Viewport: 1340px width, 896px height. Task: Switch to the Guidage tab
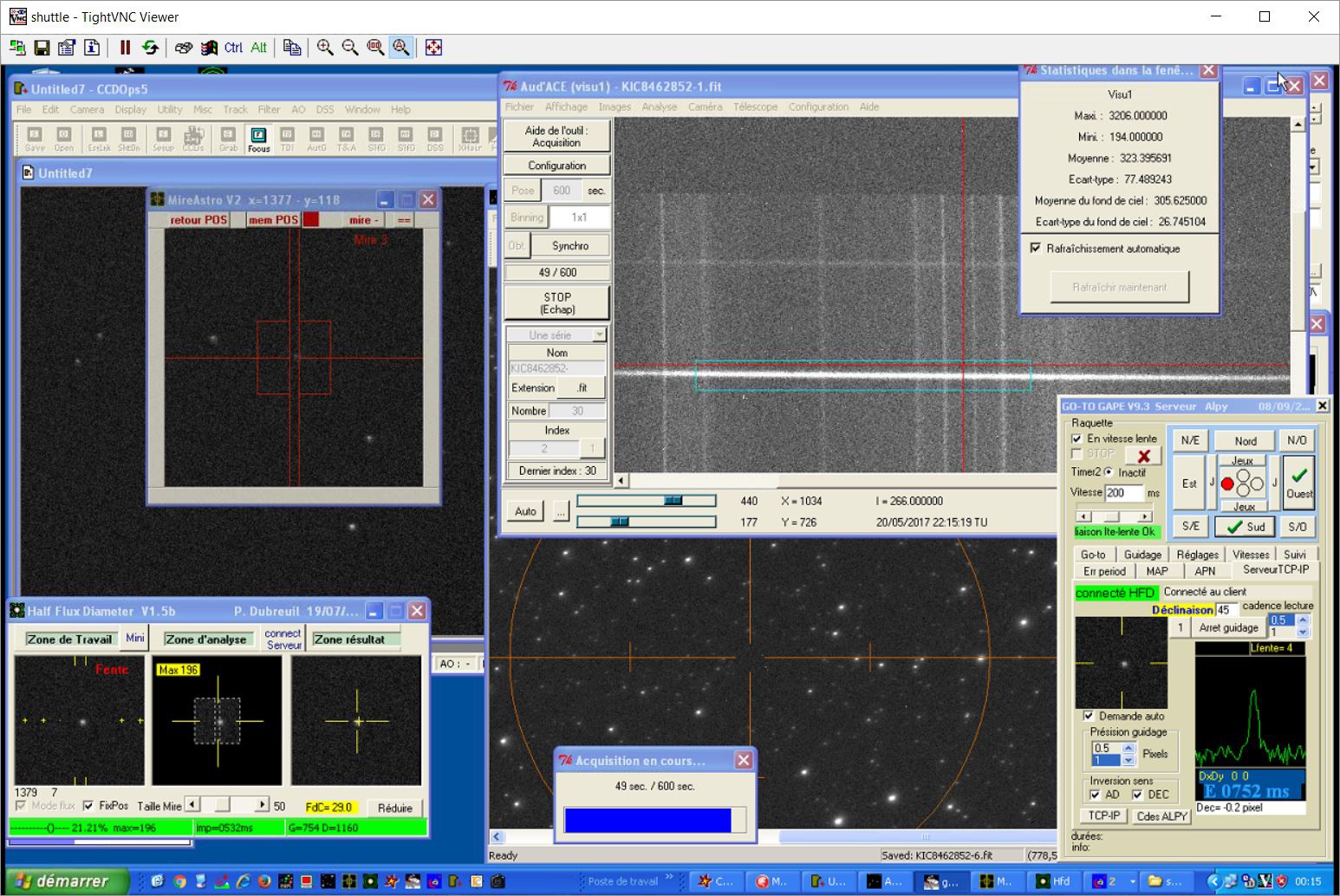click(1142, 555)
